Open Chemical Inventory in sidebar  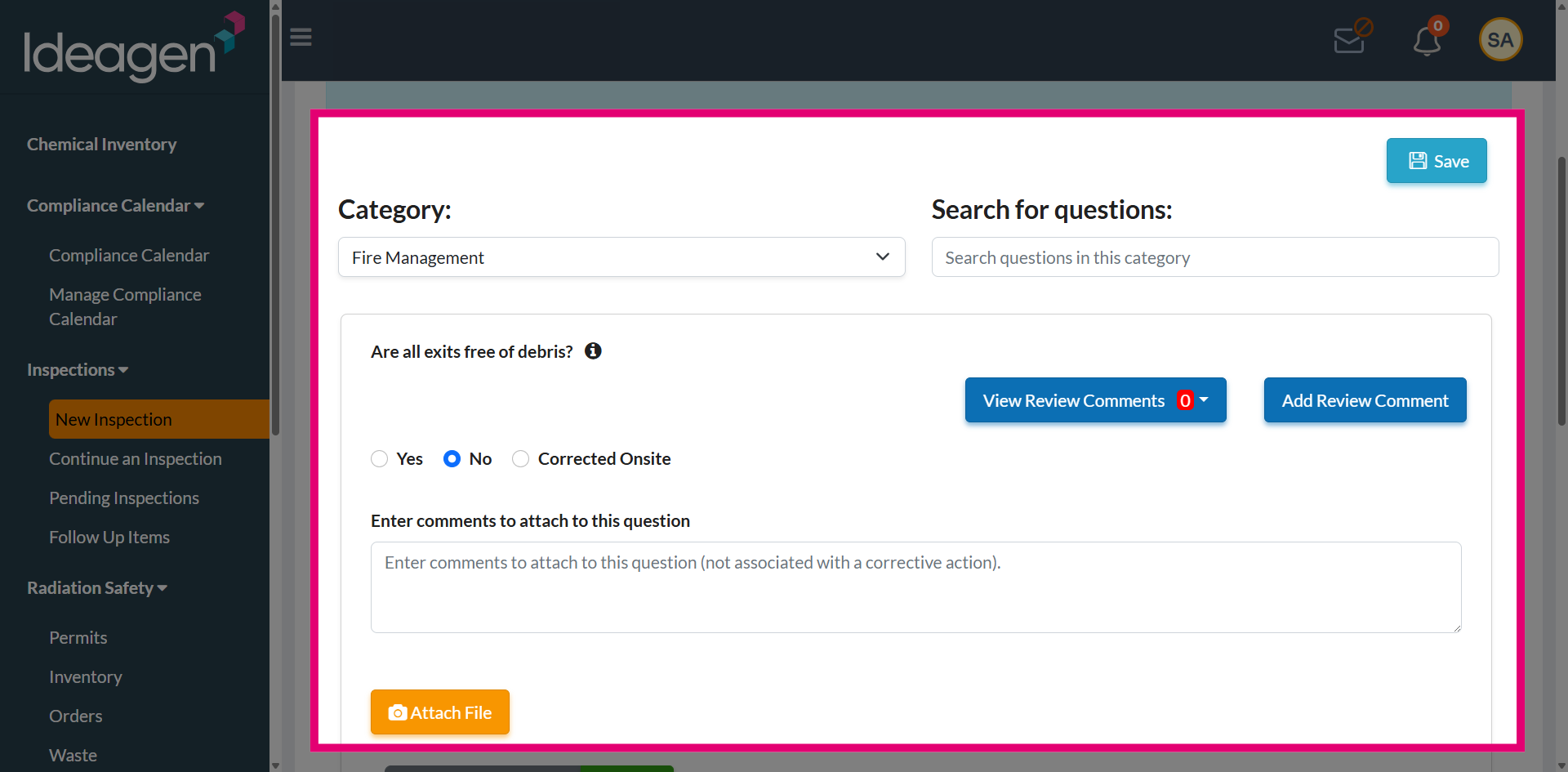coord(101,144)
